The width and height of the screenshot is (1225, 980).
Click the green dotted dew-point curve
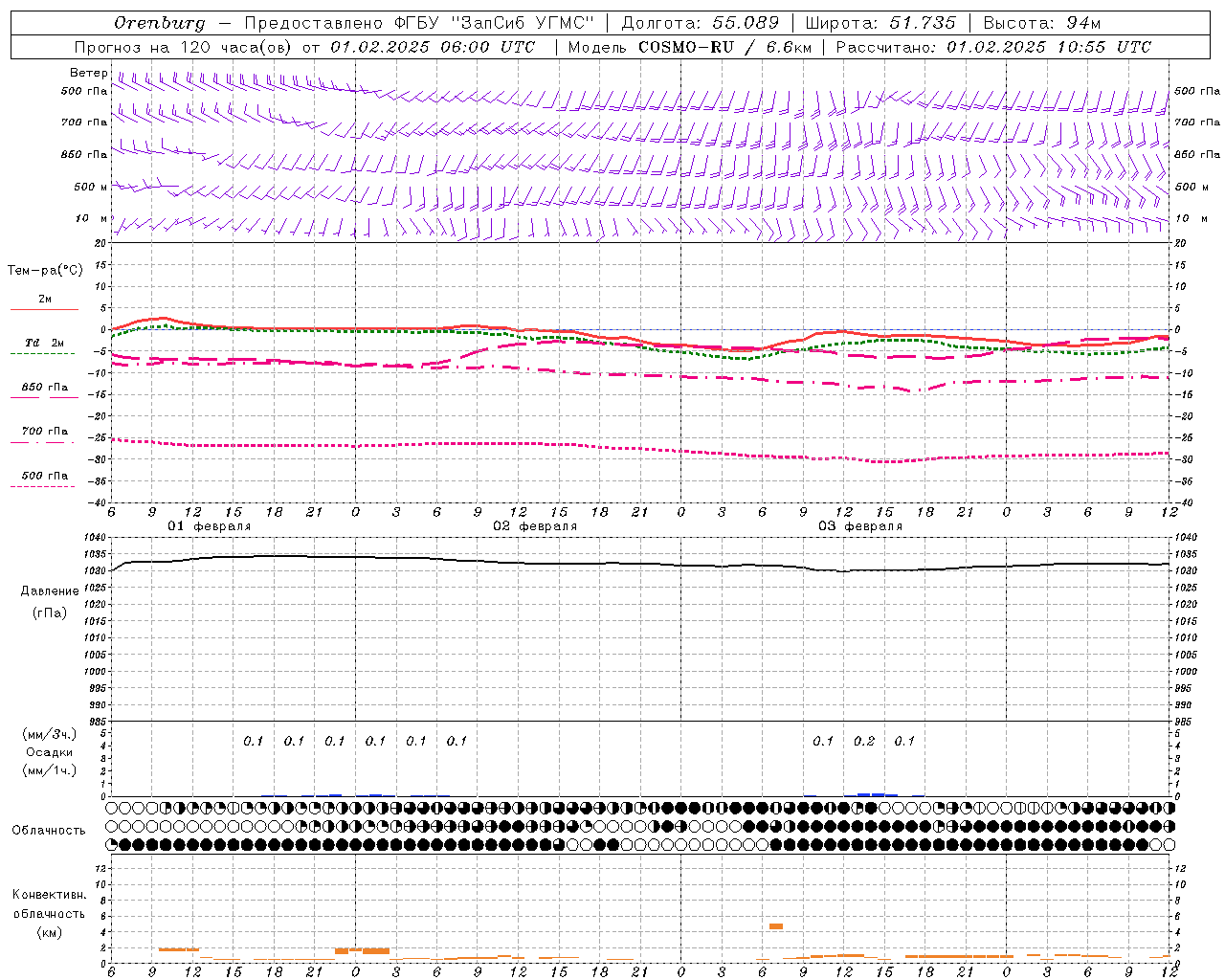point(639,344)
